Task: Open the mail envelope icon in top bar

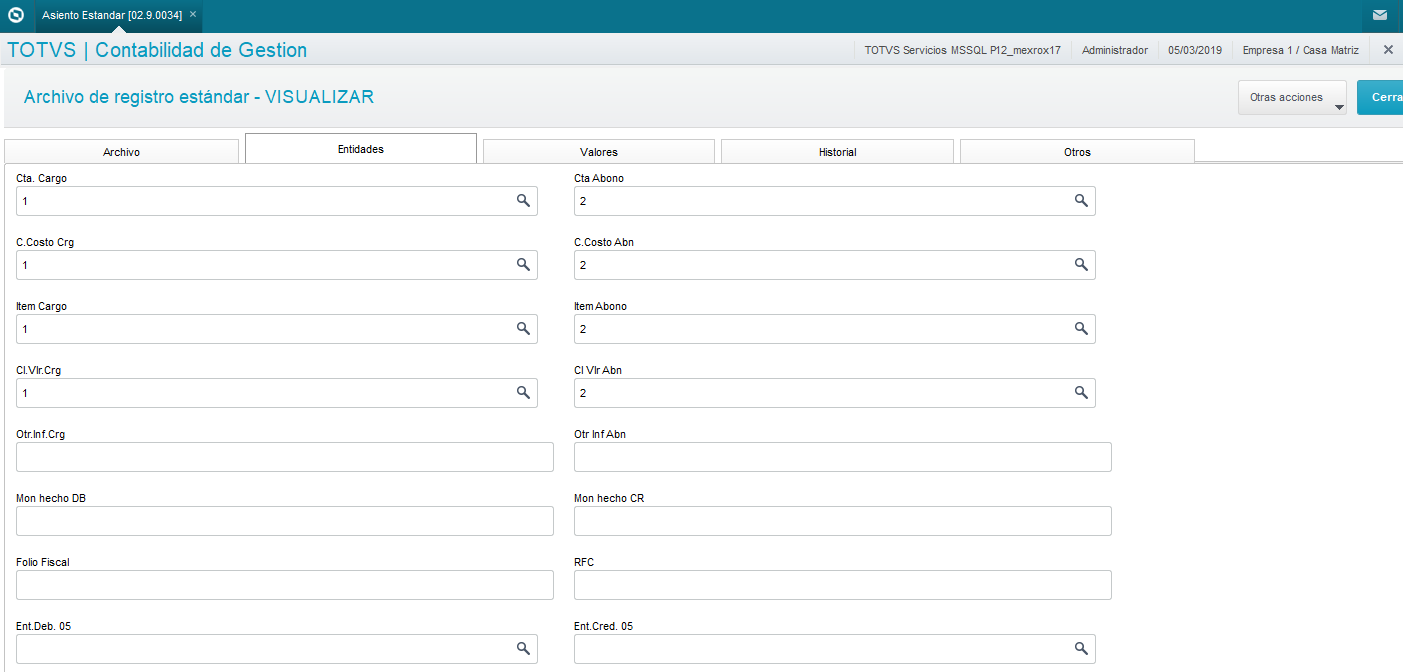Action: (x=1380, y=15)
